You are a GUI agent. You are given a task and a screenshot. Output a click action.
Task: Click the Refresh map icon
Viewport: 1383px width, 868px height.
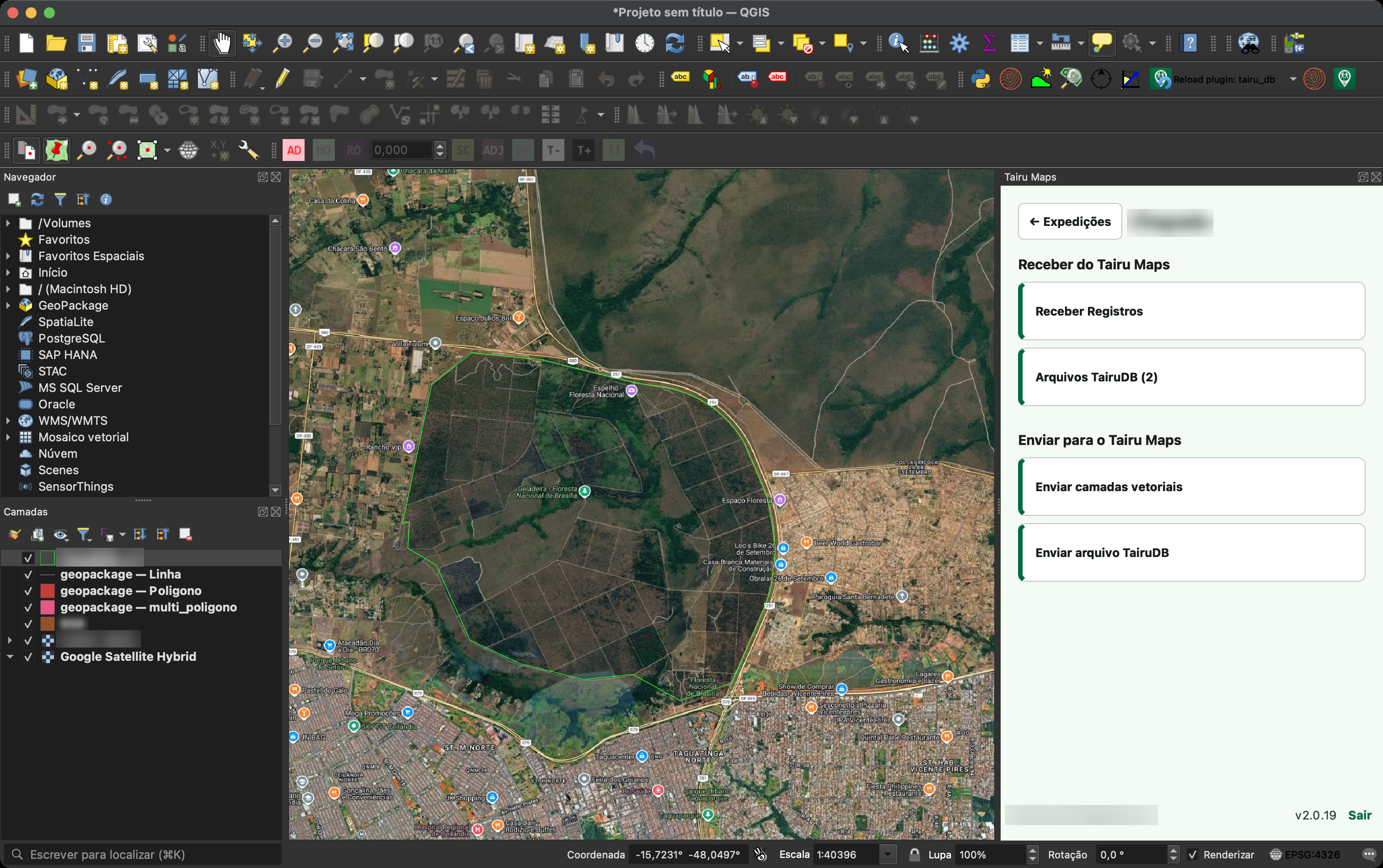point(675,43)
